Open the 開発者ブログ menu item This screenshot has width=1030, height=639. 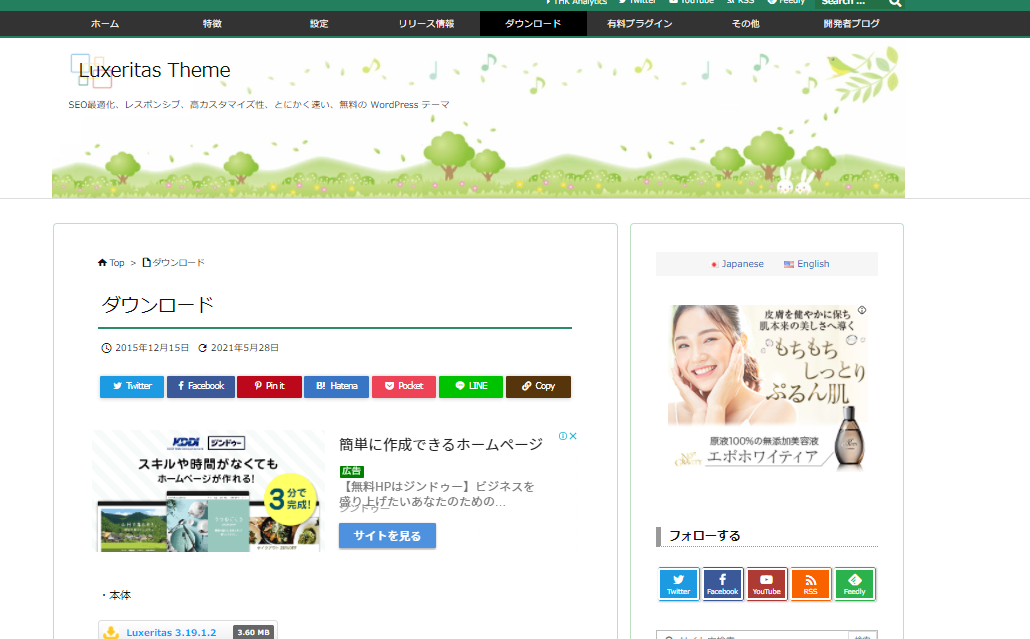[852, 24]
